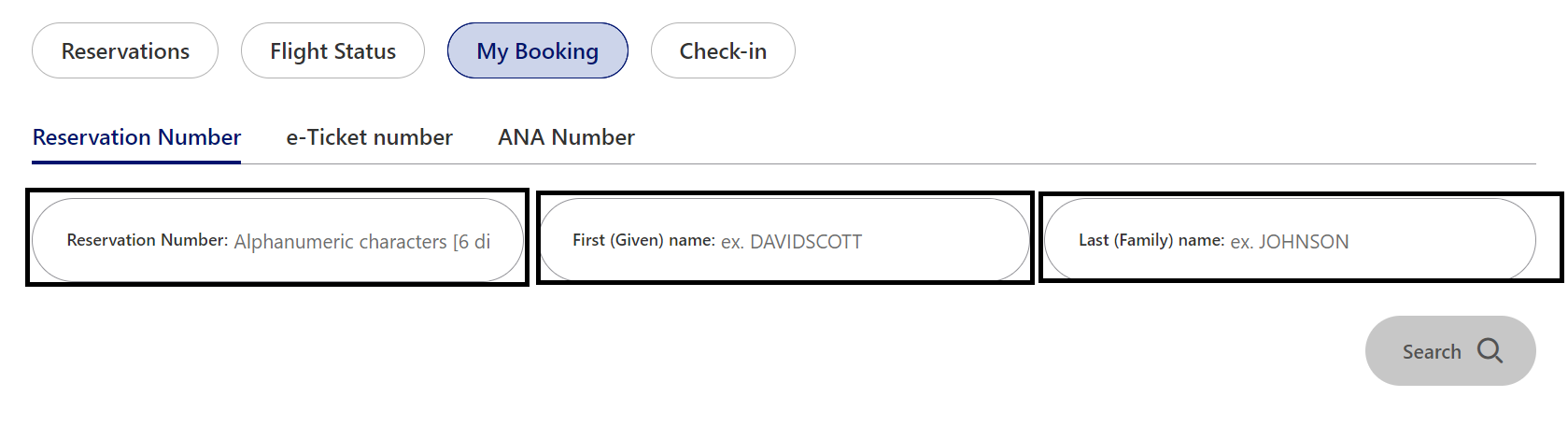The height and width of the screenshot is (425, 1568).
Task: Click the 'Reservation Number:' label inside the field
Action: coord(148,240)
